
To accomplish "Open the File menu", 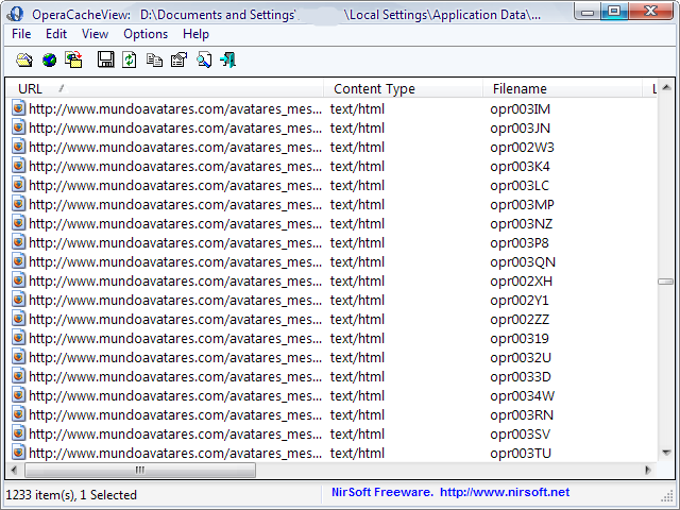I will click(x=21, y=34).
